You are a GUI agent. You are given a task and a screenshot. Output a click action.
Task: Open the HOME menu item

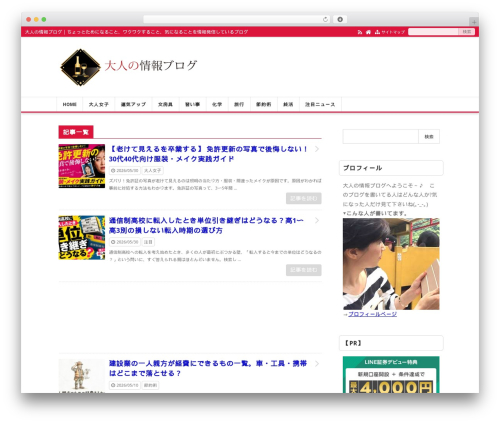(69, 104)
